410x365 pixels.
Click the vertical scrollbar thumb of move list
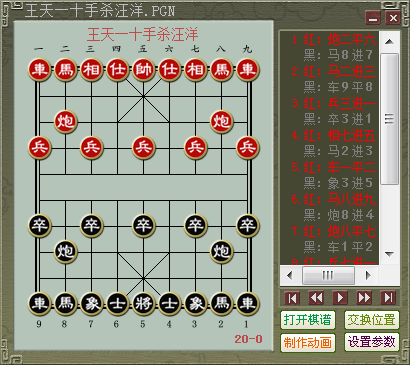click(x=389, y=119)
